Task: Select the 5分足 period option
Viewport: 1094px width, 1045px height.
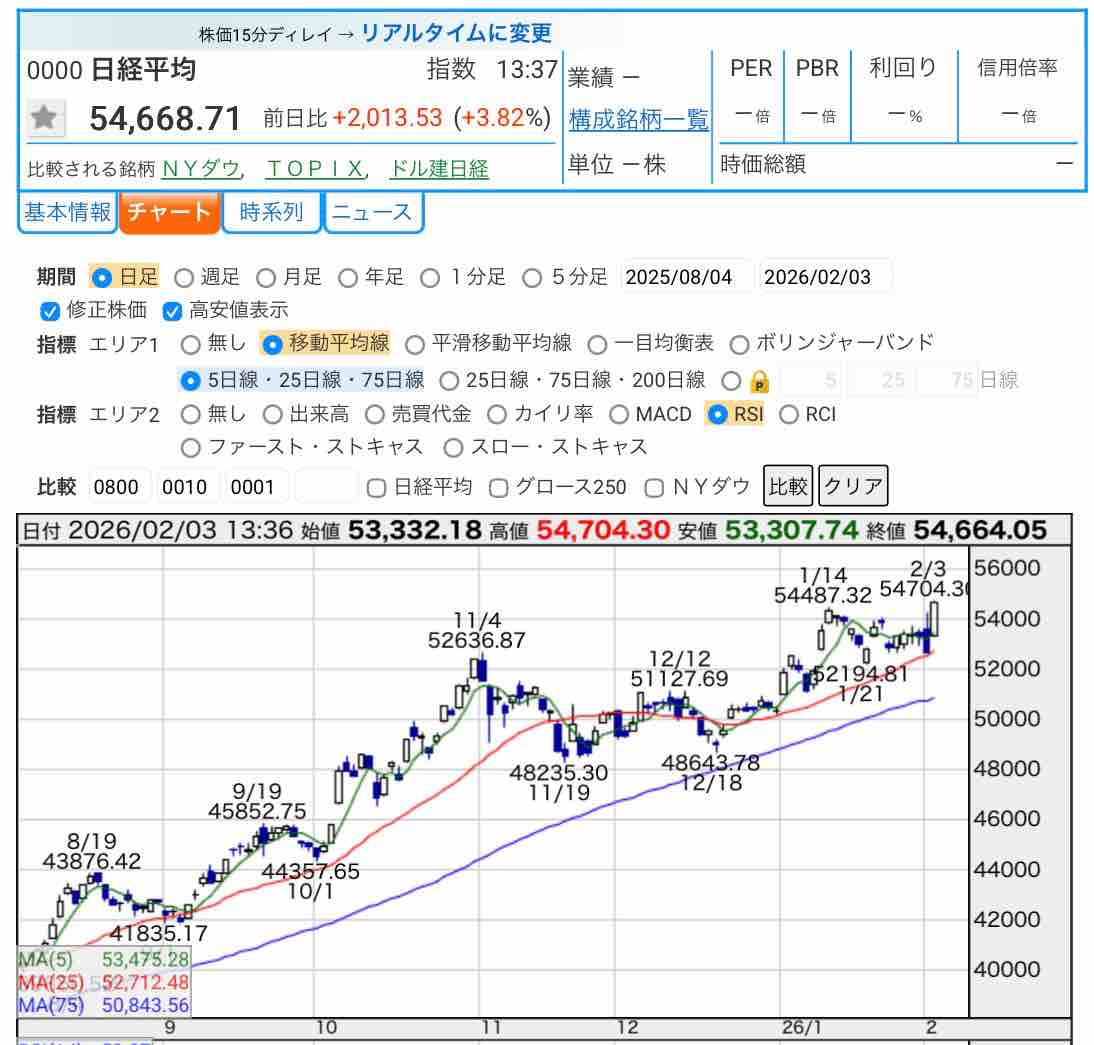Action: pyautogui.click(x=533, y=277)
